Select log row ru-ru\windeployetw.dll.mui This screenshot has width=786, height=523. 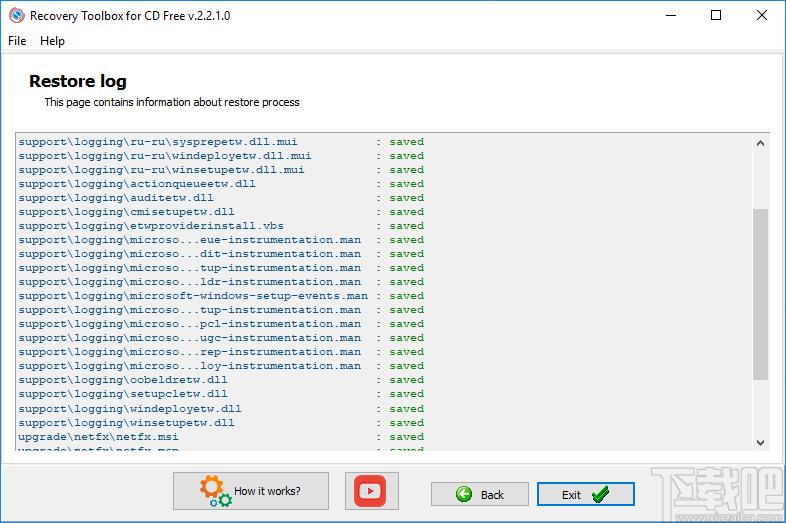pyautogui.click(x=221, y=156)
